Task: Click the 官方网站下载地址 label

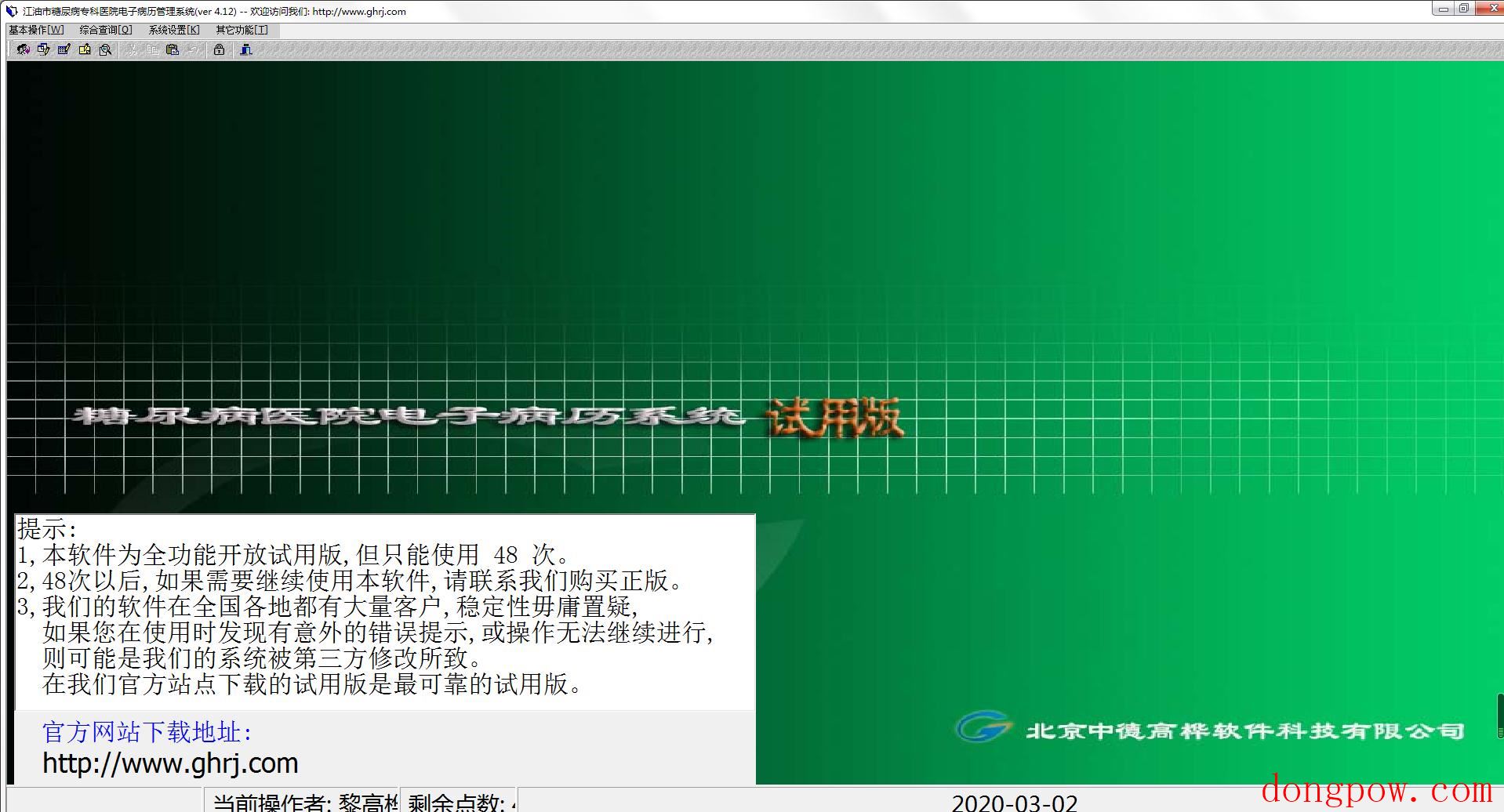Action: coord(147,732)
